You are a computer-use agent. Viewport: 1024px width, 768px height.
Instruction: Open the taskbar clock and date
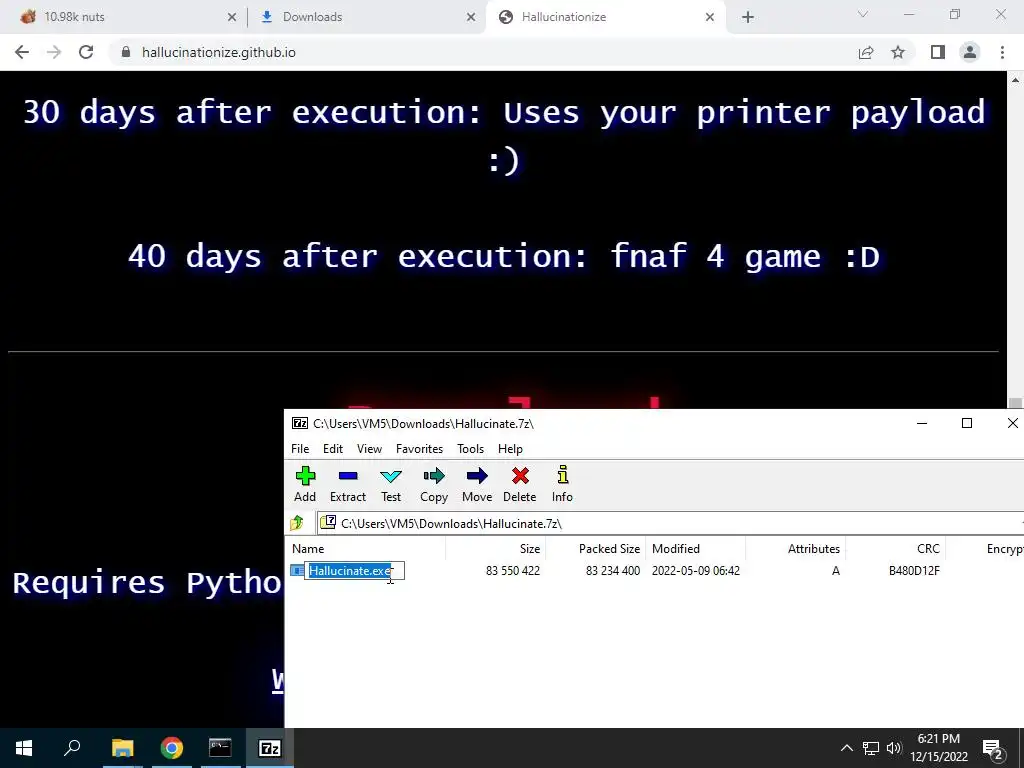pos(938,748)
